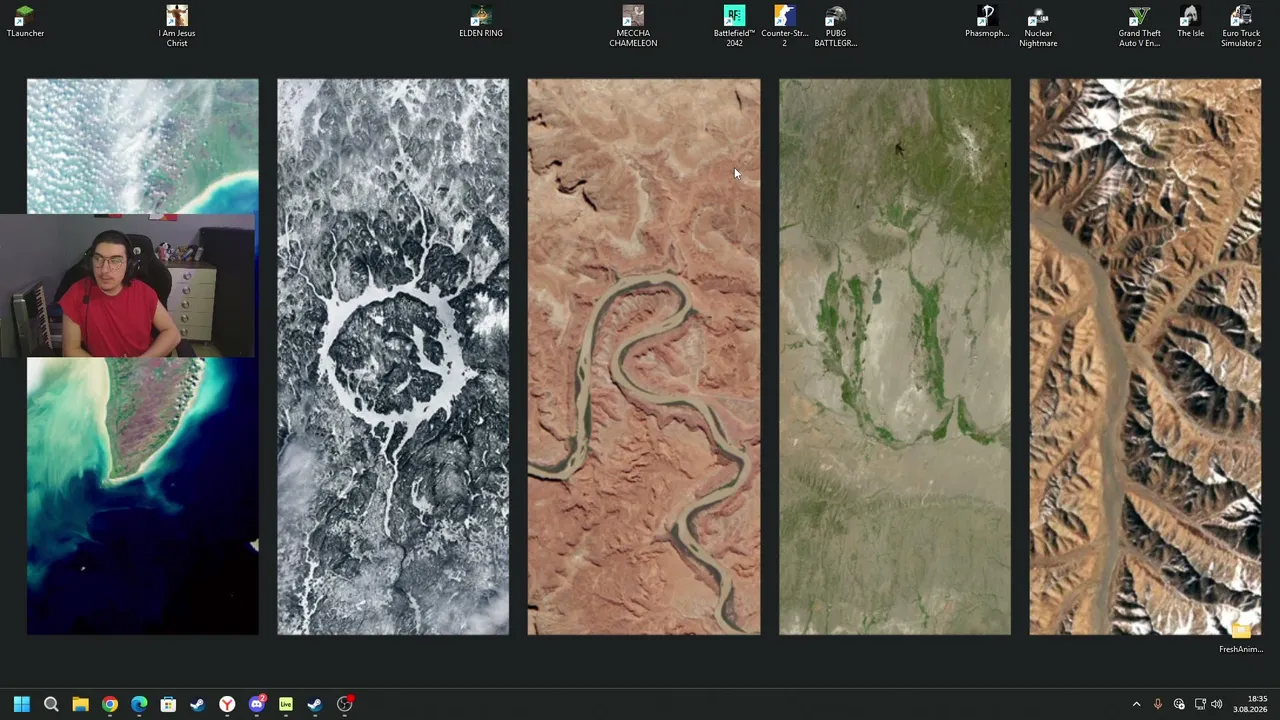Click the face icon with plus badge in tray

1179,704
